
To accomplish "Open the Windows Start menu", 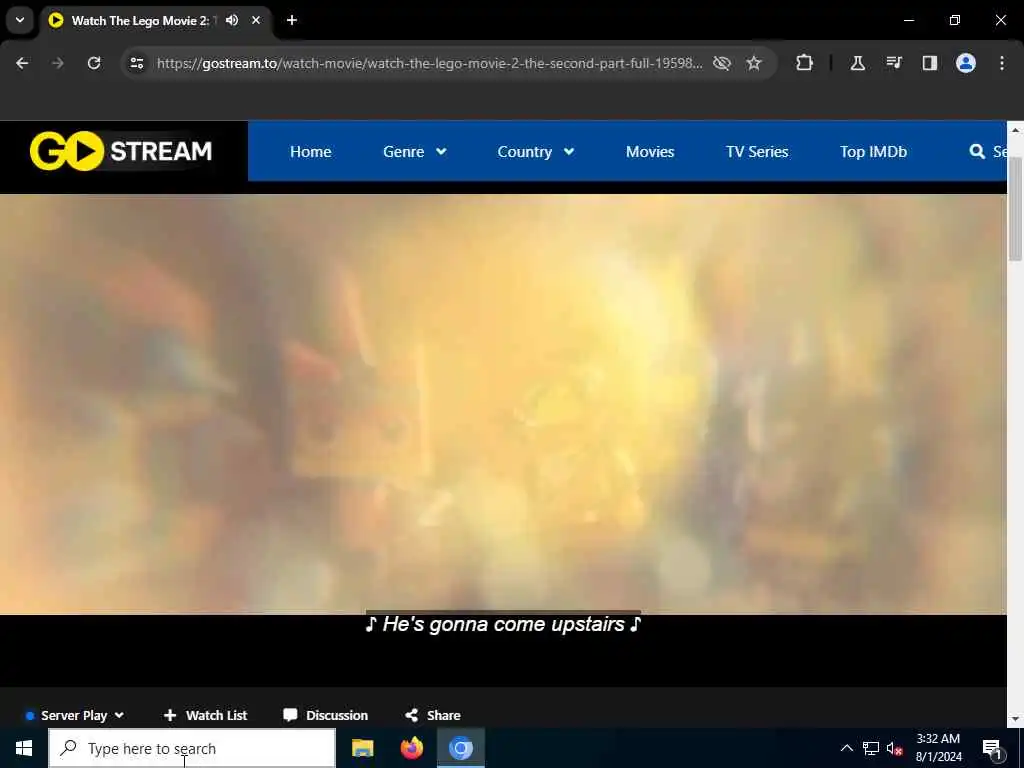I will tap(24, 748).
